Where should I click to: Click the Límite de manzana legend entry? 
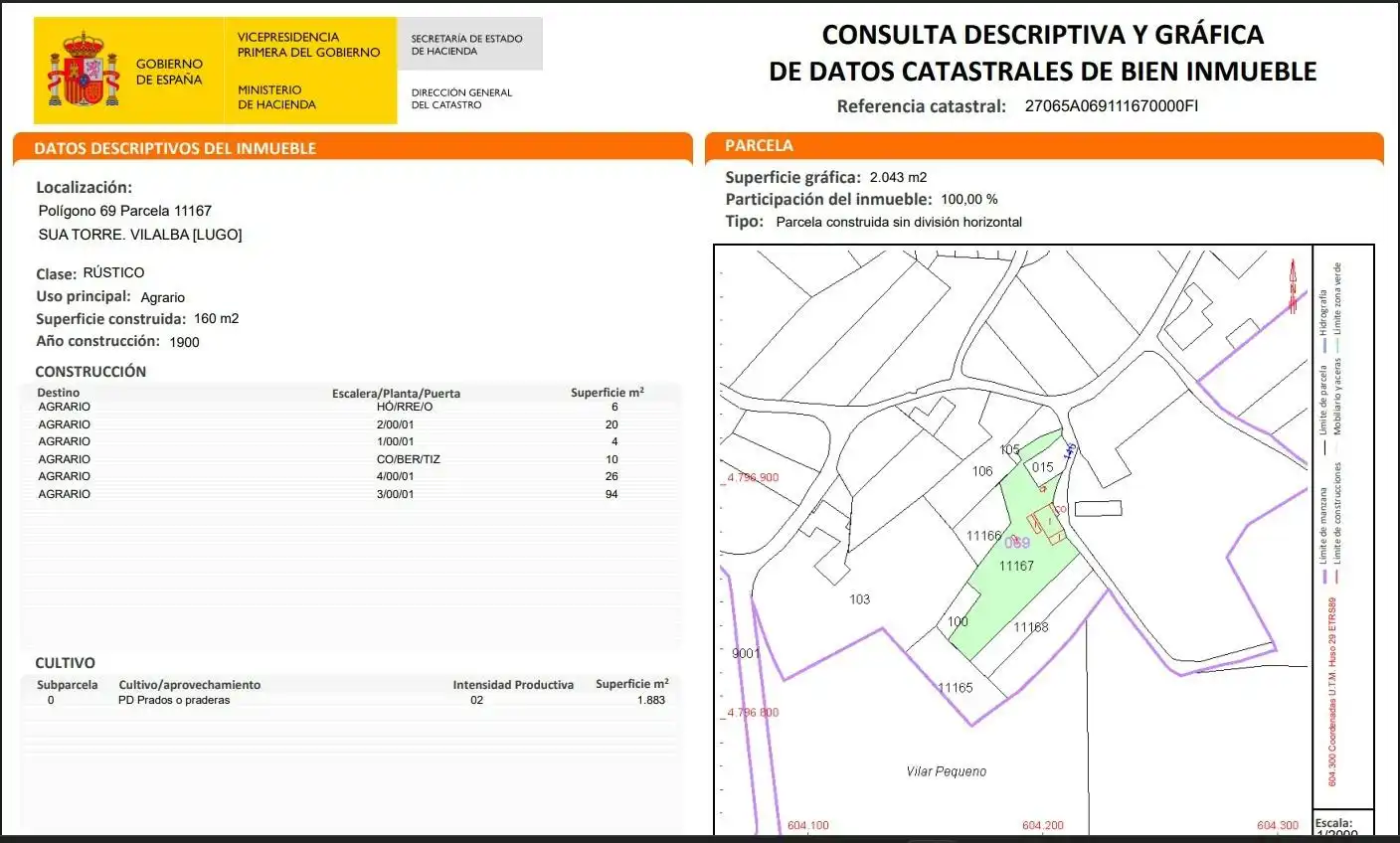coord(1323,534)
